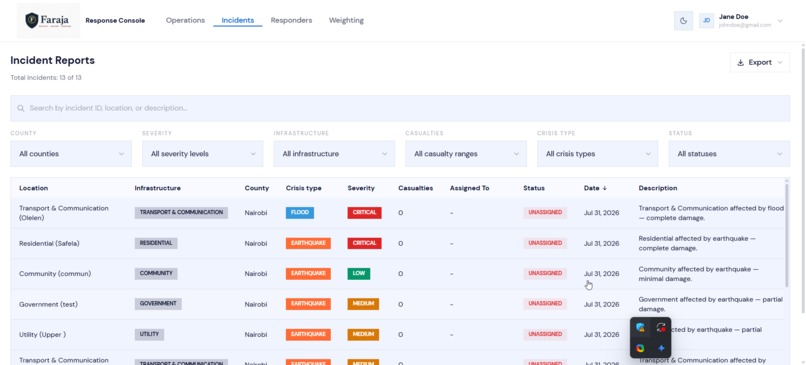Click the Severity column header
This screenshot has height=365, width=806.
pyautogui.click(x=361, y=188)
